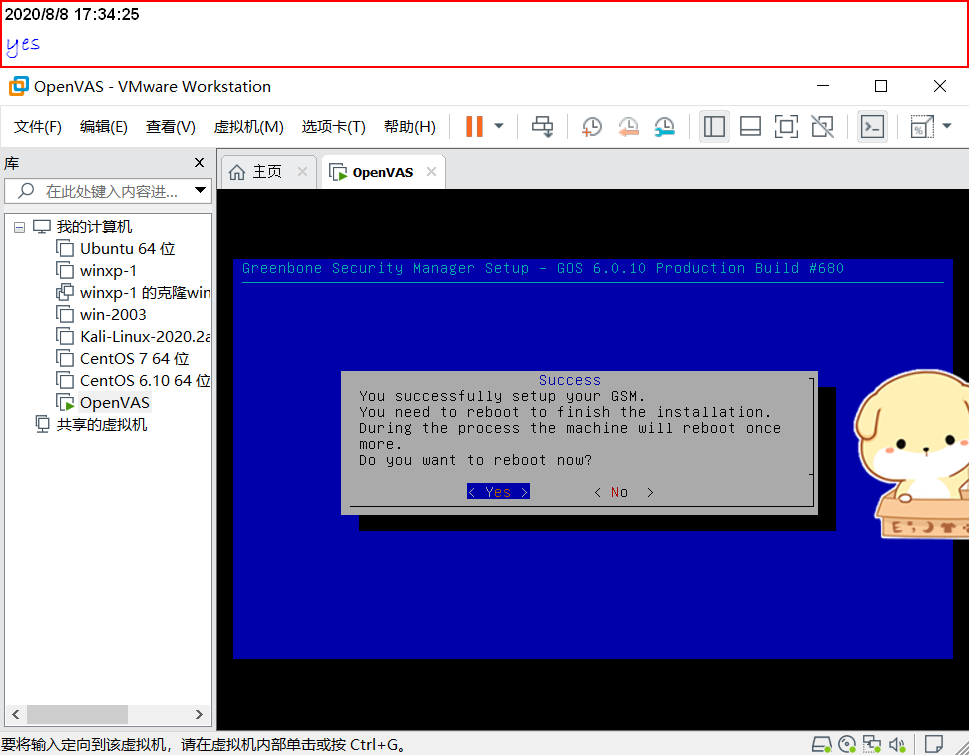Click the Ubuntu 64 位 VM icon

pos(65,248)
